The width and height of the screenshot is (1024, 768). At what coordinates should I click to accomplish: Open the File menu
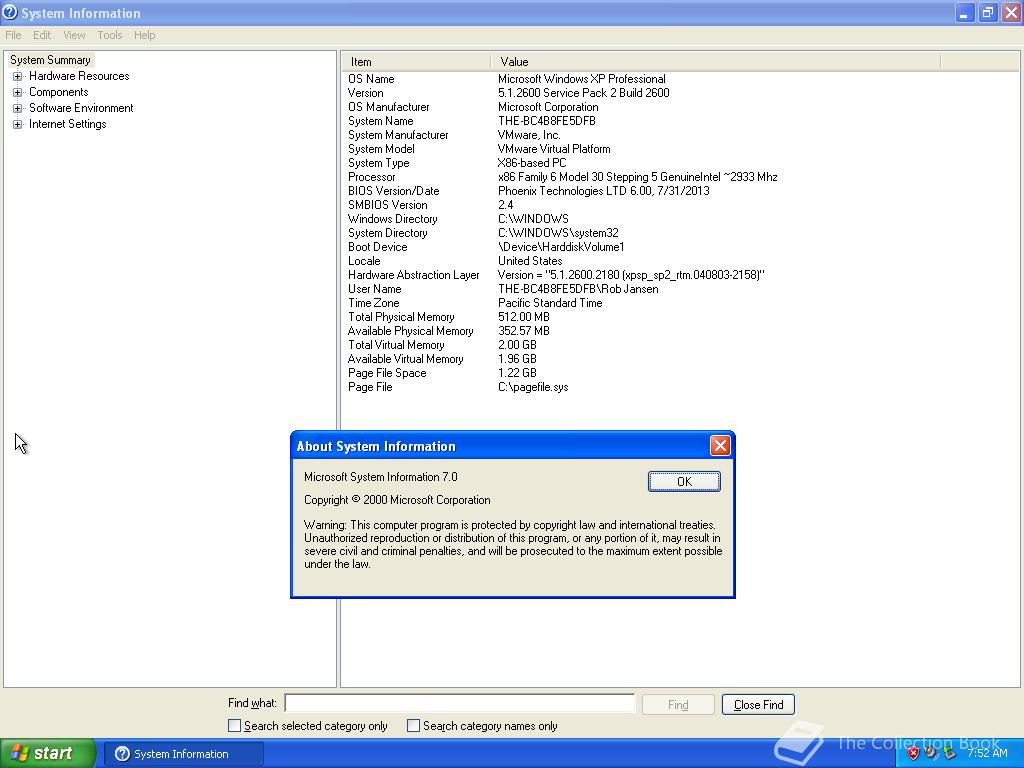(13, 35)
